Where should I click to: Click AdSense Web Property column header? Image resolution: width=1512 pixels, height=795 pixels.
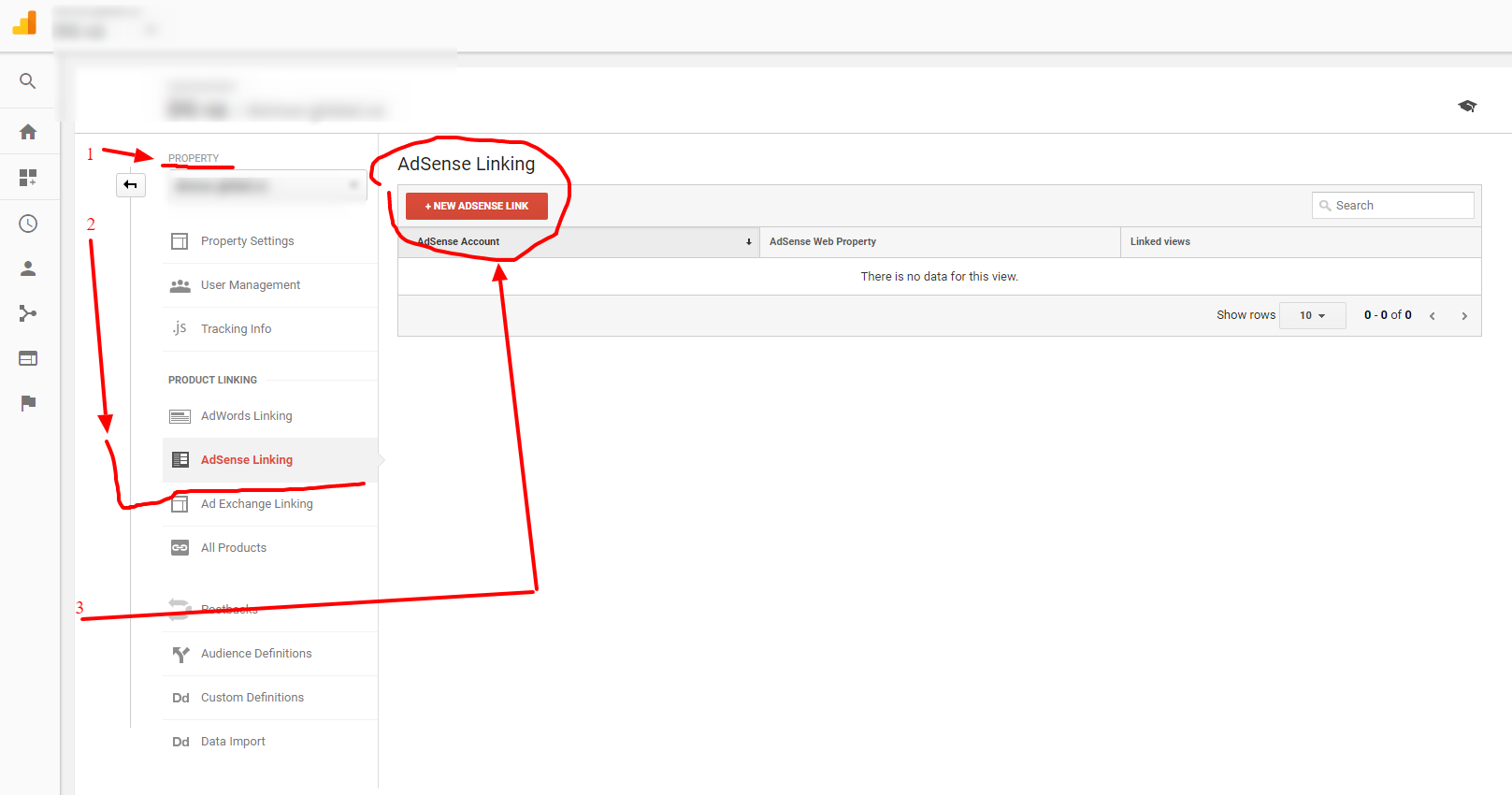click(x=940, y=242)
